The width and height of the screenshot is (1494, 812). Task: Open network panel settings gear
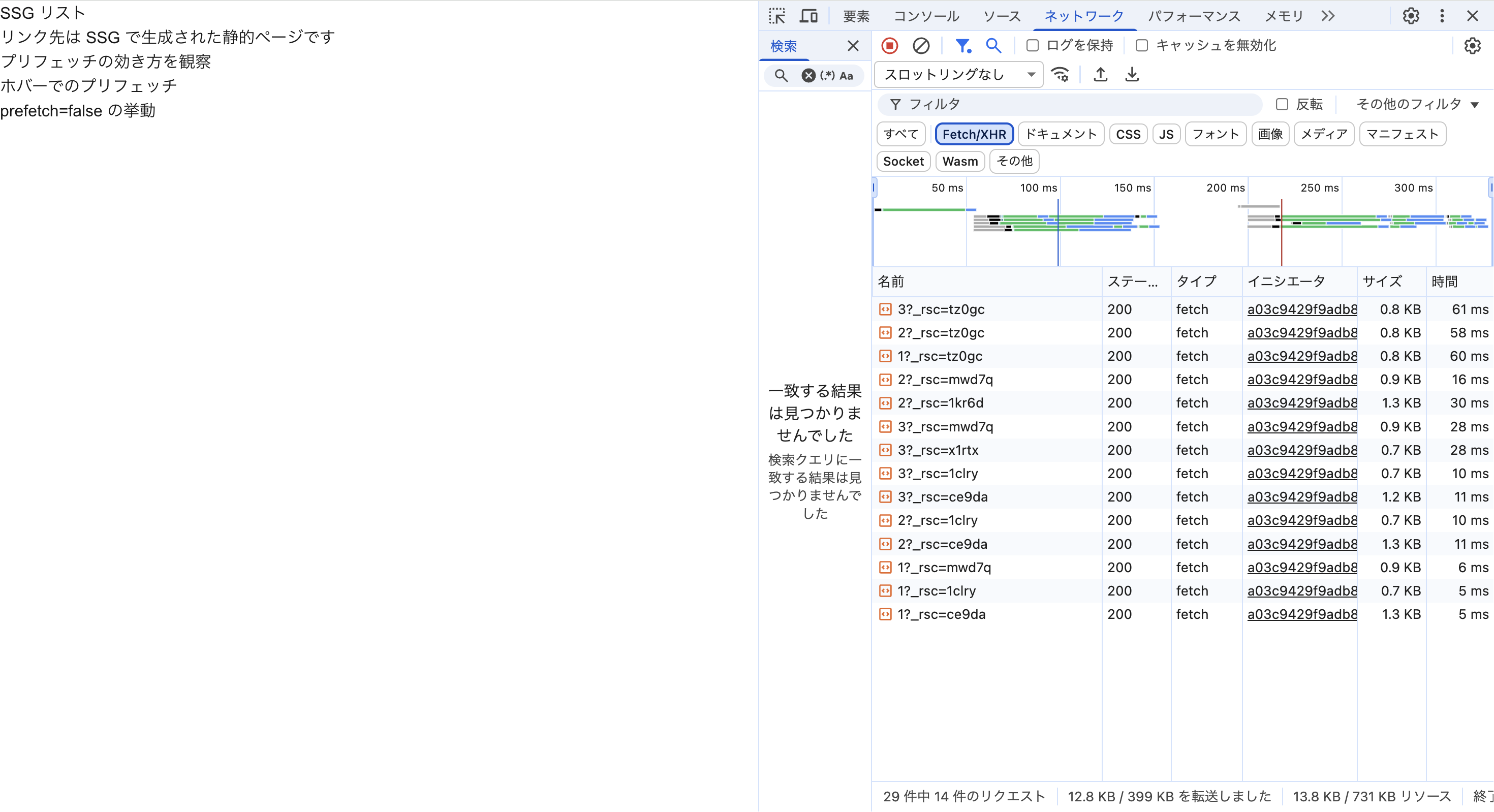1472,45
